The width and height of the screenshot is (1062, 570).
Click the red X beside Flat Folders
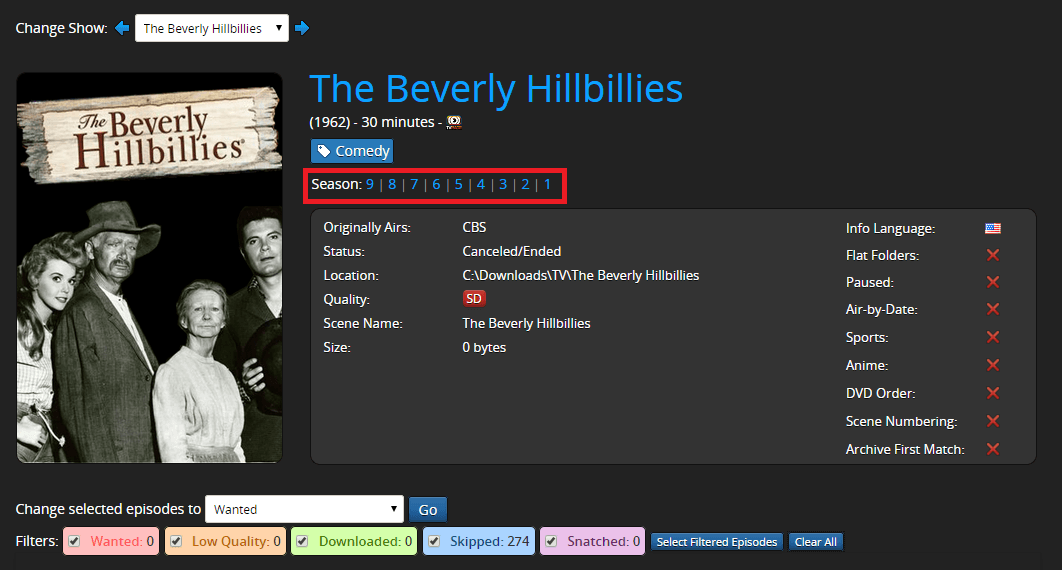pos(993,256)
